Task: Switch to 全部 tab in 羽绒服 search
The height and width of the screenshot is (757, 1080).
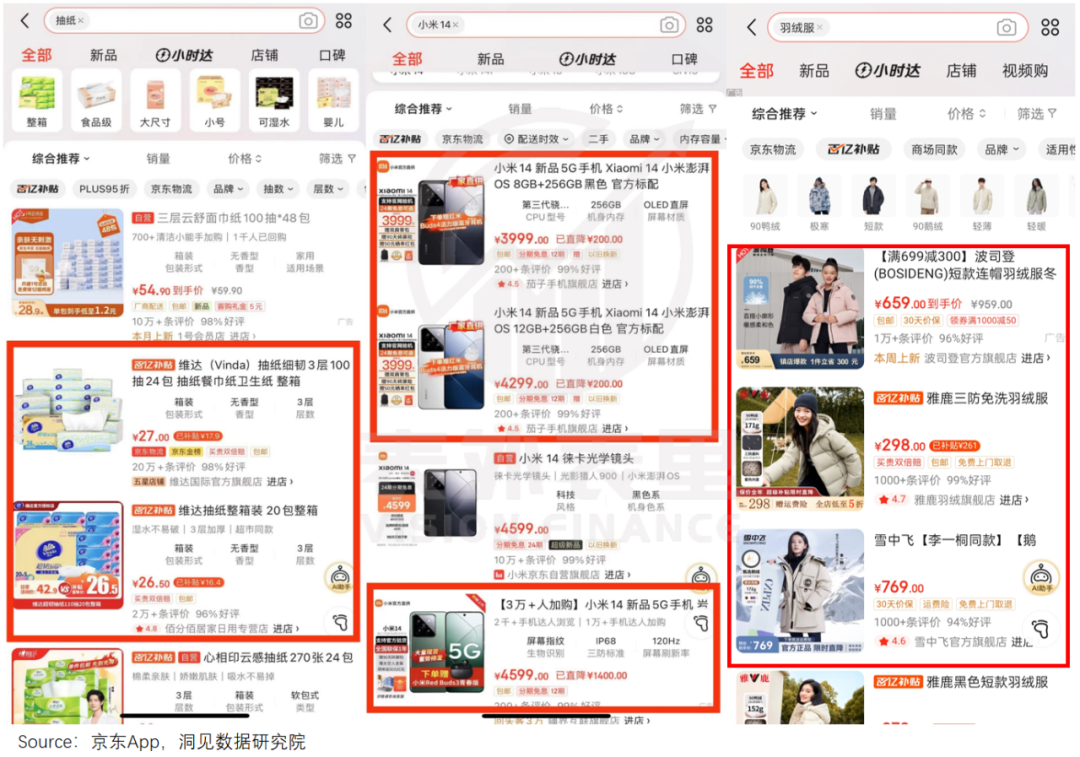Action: (x=756, y=70)
